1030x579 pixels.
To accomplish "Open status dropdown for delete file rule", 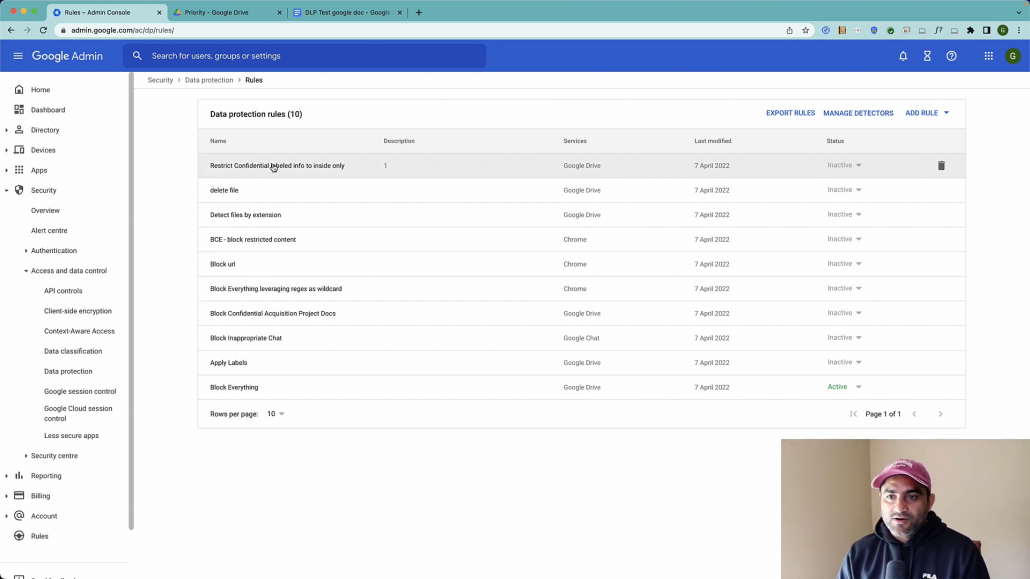I will (x=844, y=190).
